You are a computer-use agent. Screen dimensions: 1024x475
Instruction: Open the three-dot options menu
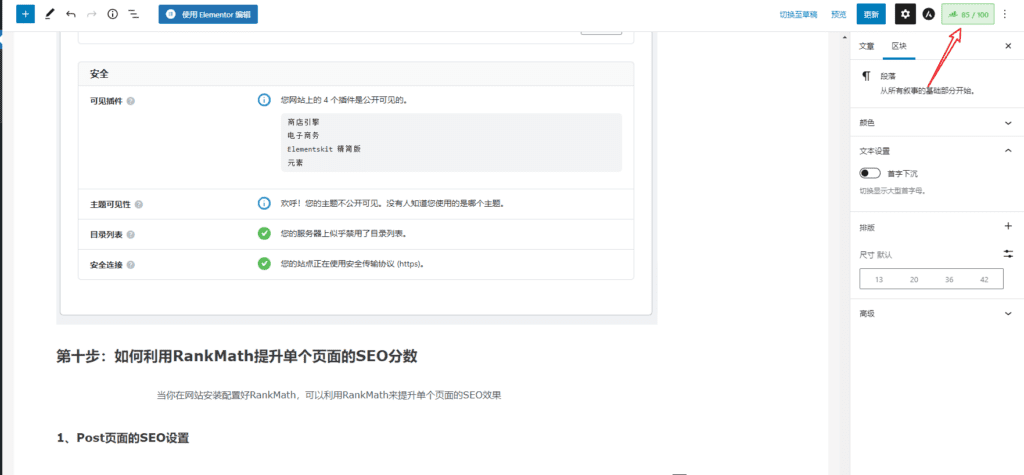[x=1005, y=14]
